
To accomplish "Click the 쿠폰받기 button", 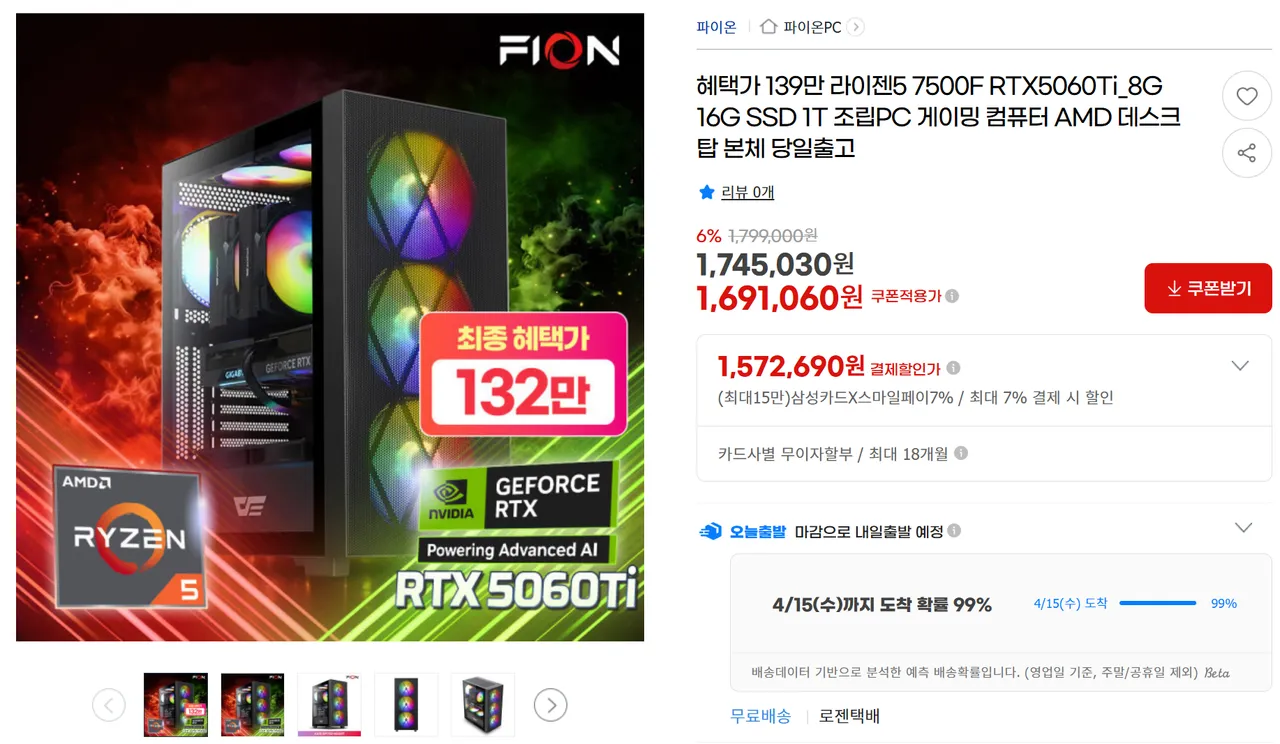I will 1208,288.
